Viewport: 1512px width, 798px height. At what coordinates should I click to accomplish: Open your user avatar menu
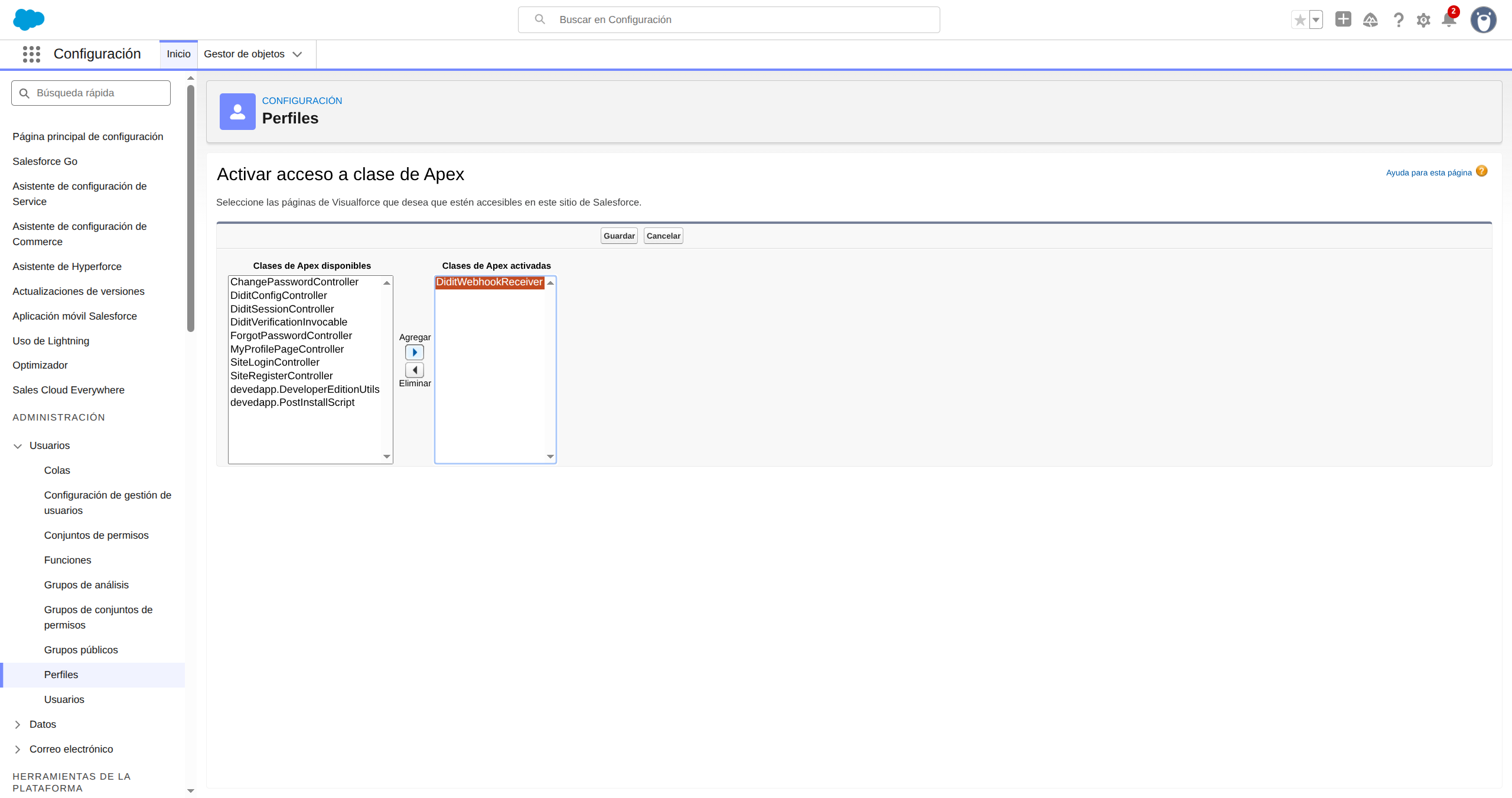click(x=1484, y=19)
